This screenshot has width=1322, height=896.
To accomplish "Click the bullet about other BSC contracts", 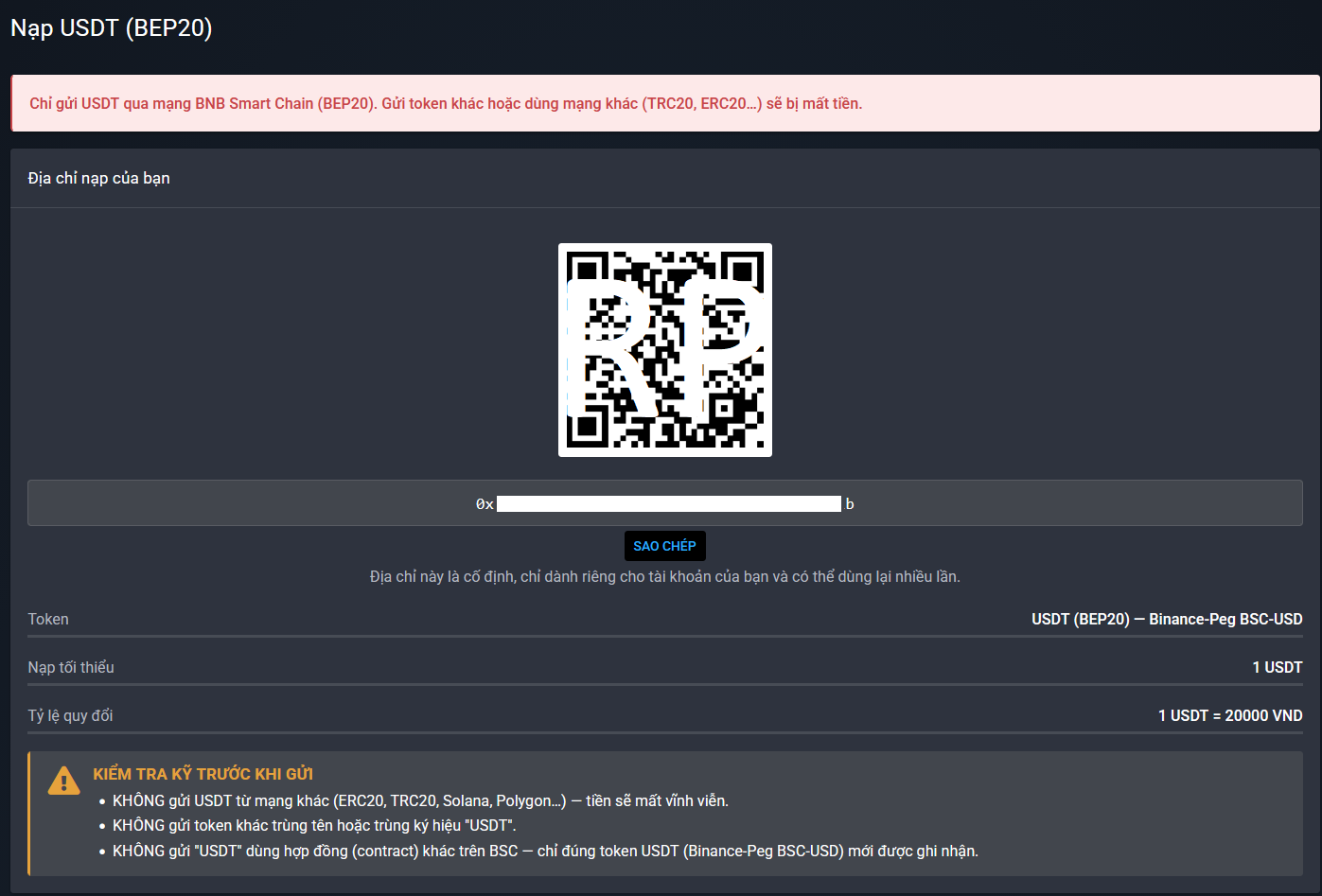I will (545, 851).
